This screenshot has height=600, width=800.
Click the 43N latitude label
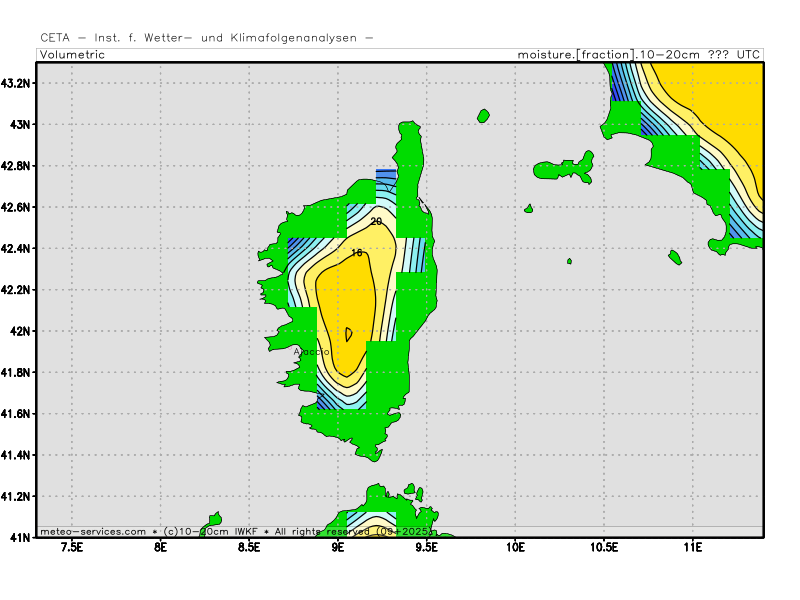[20, 124]
